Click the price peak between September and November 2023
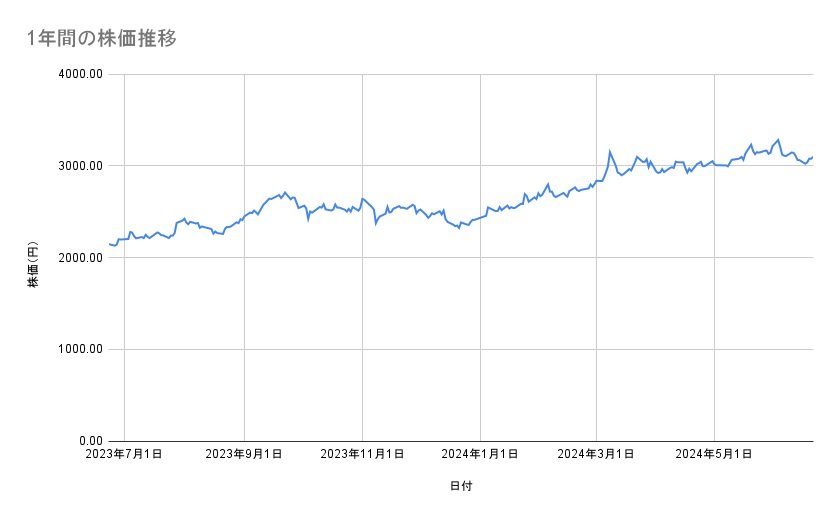The height and width of the screenshot is (519, 839). (285, 192)
